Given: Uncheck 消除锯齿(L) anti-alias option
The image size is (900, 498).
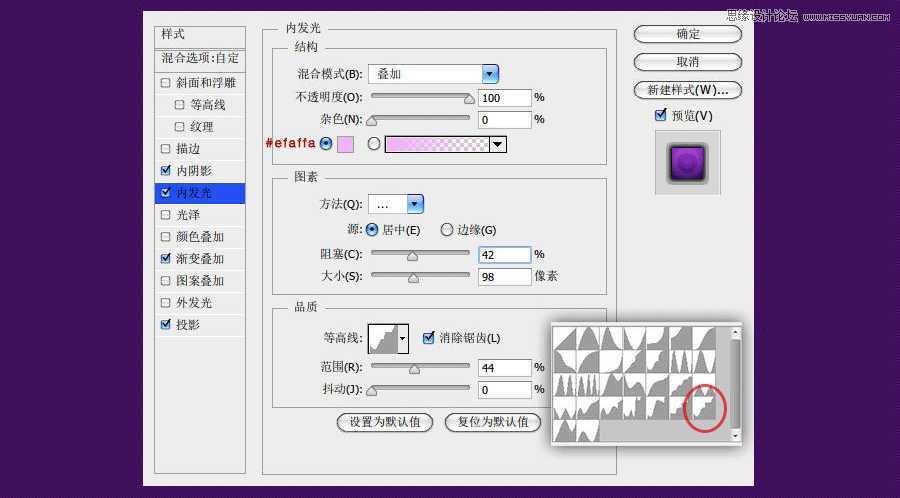Looking at the screenshot, I should [x=429, y=338].
